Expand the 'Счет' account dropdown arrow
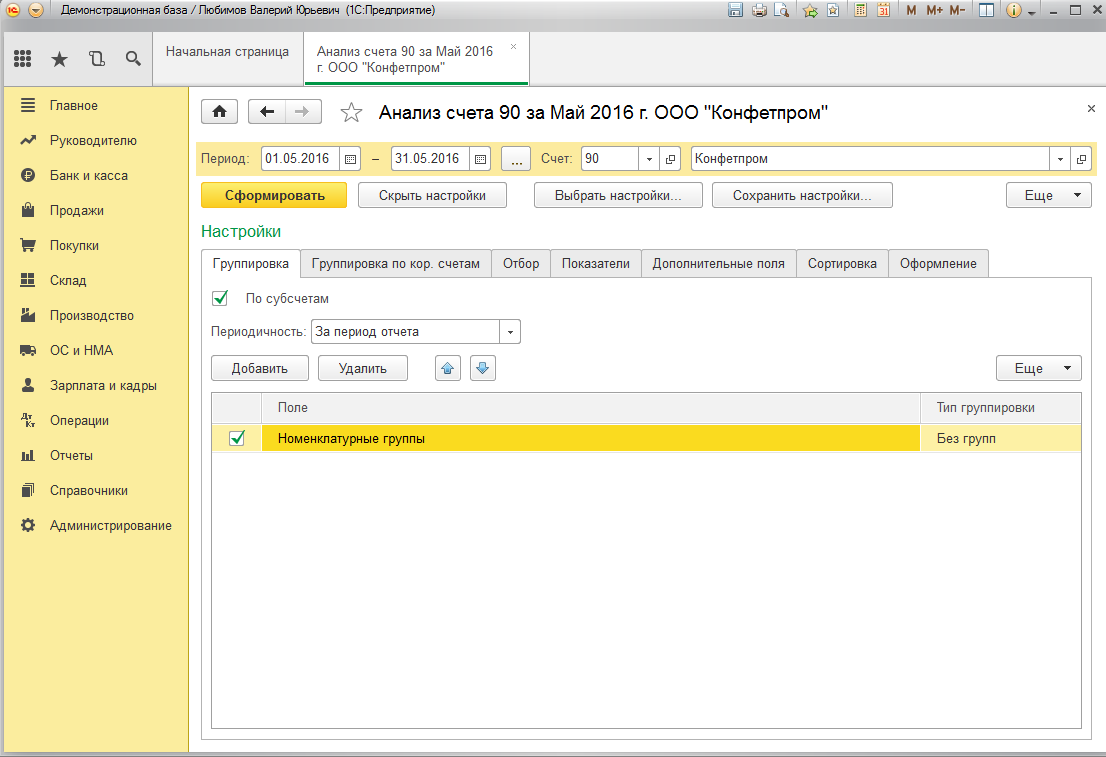 [x=648, y=159]
